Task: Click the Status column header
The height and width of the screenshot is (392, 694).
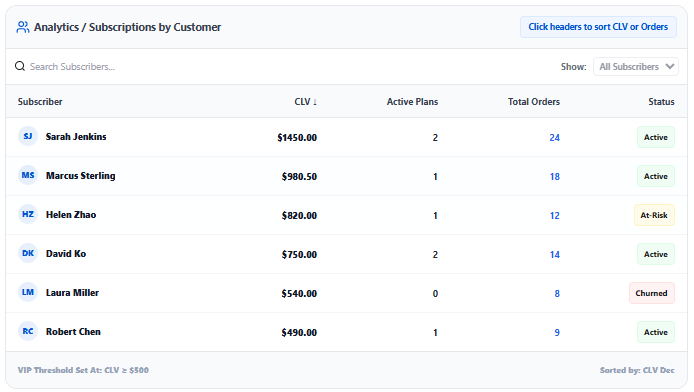Action: pos(661,102)
